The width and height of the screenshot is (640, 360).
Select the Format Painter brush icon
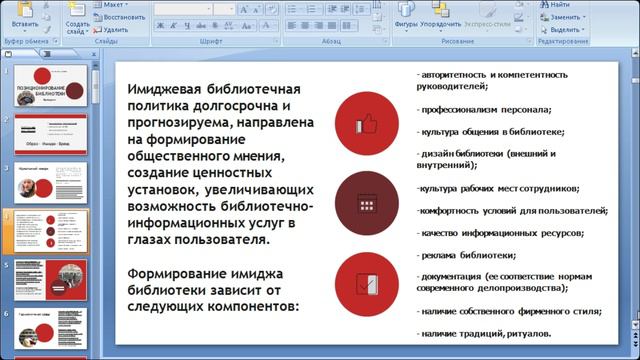46,29
